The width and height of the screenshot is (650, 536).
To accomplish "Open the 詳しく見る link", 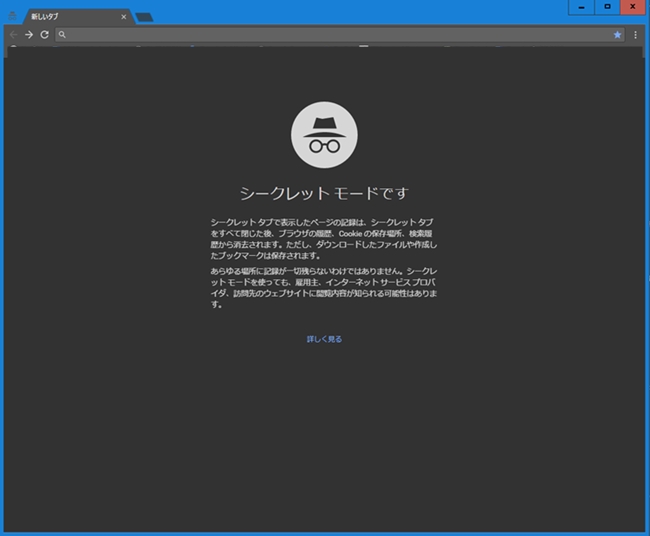I will click(324, 339).
